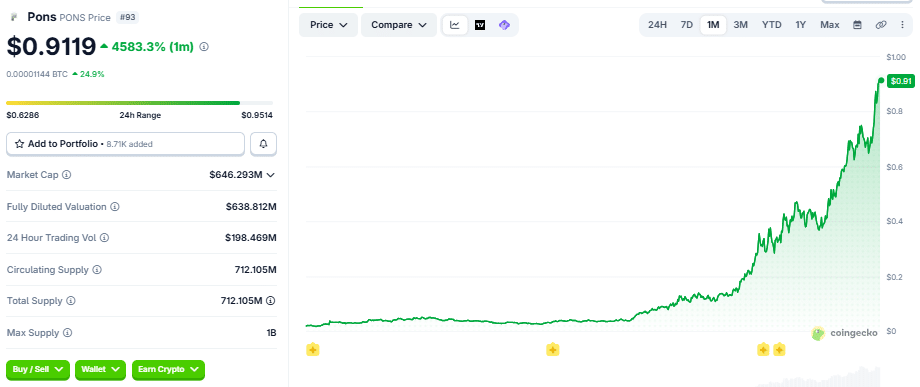Show Total Supply label info tooltip

click(71, 301)
